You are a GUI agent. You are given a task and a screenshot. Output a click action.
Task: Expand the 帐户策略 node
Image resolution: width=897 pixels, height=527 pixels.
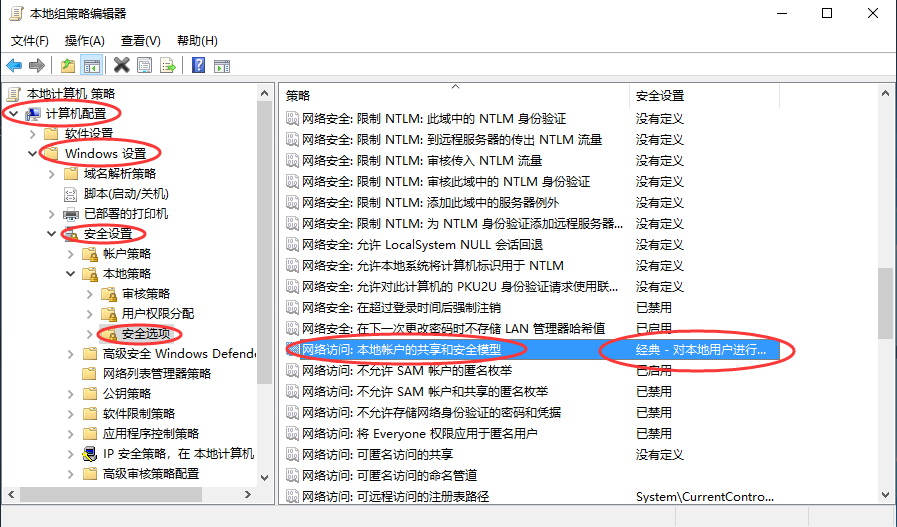tap(70, 254)
